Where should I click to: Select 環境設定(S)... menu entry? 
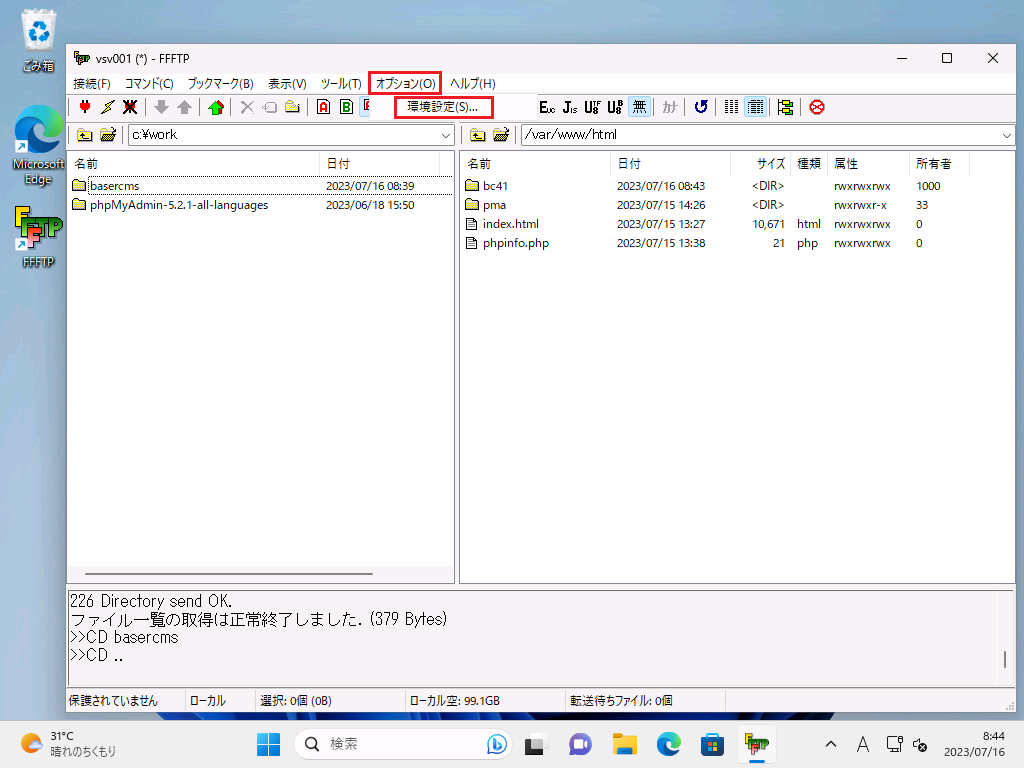coord(443,106)
